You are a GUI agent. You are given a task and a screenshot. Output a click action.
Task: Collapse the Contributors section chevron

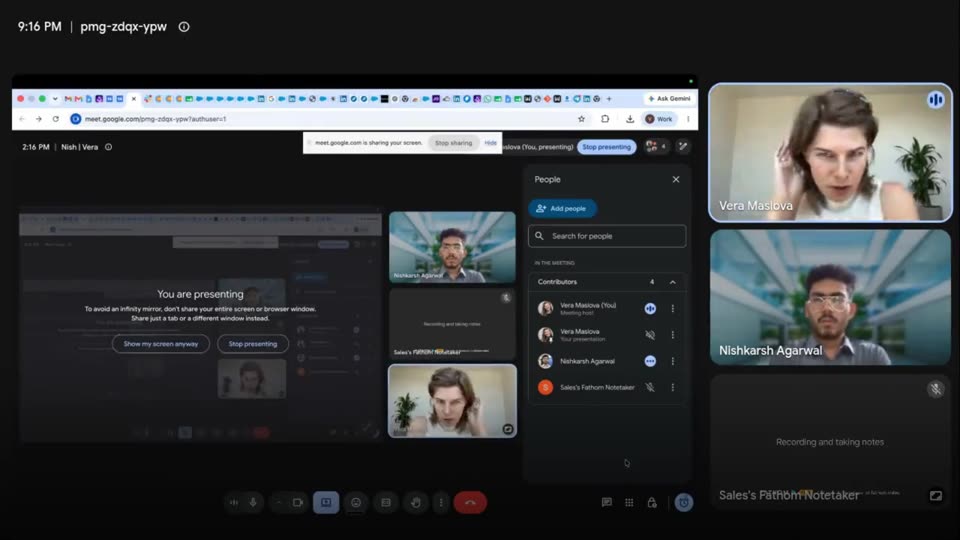tap(673, 282)
